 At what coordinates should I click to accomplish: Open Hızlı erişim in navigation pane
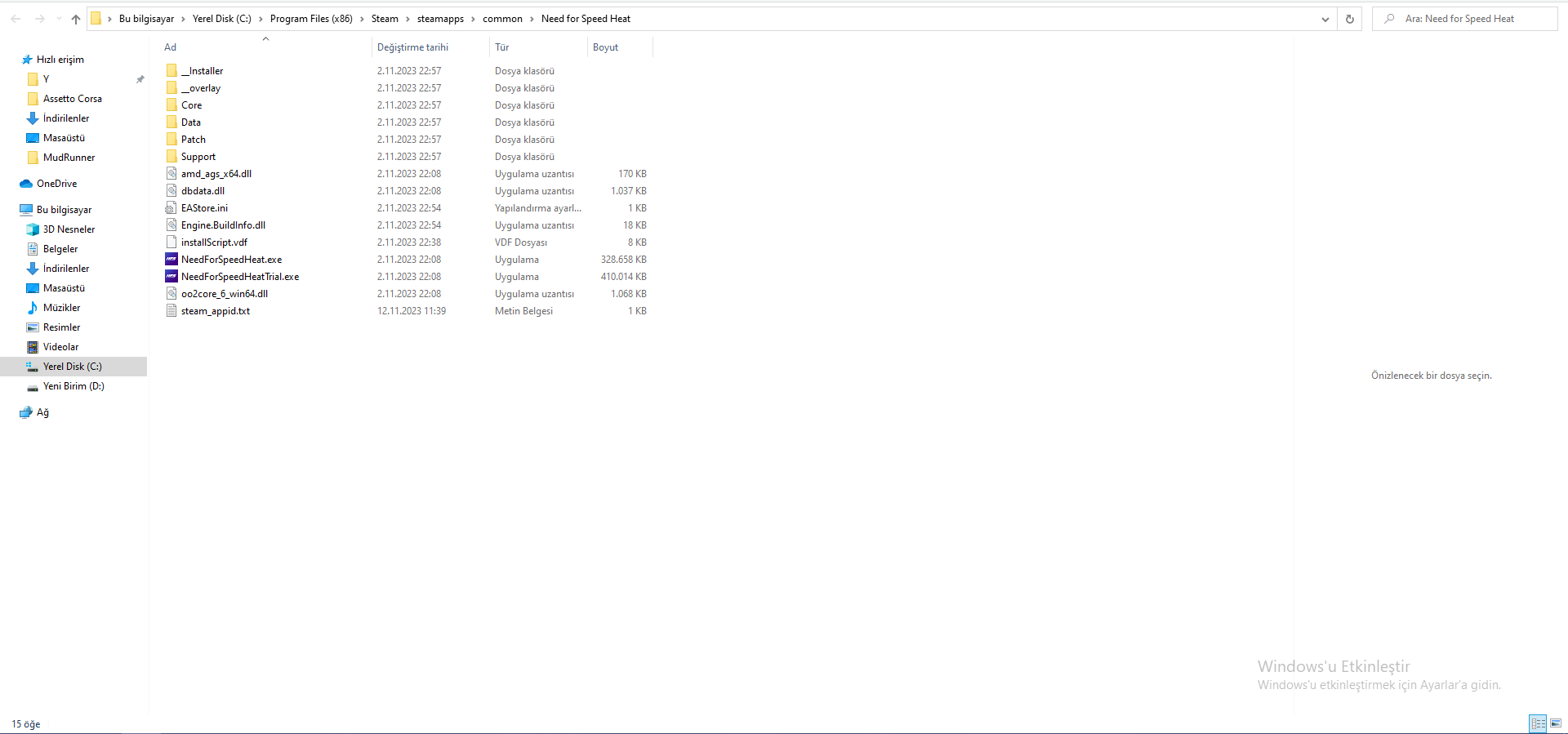point(60,60)
